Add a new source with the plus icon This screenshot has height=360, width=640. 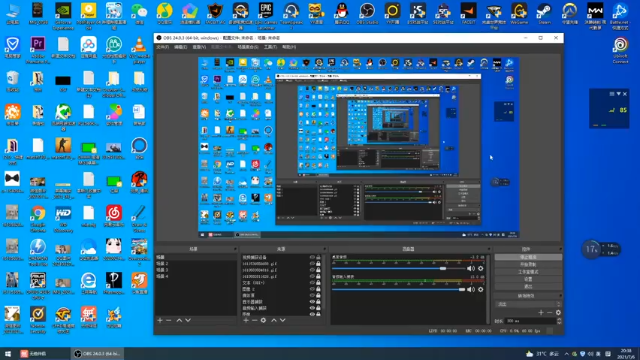[x=246, y=320]
